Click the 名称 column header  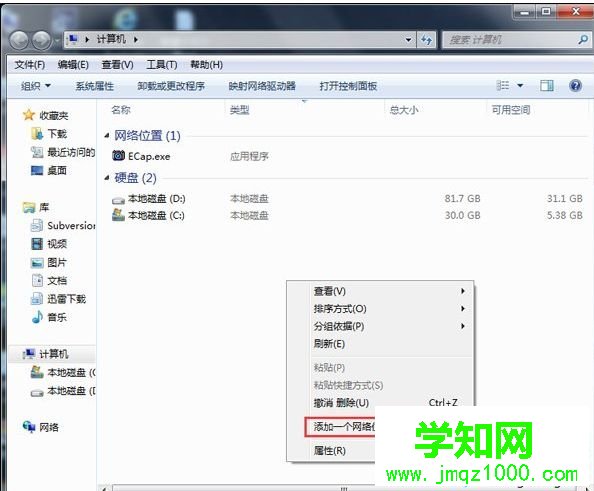(121, 110)
